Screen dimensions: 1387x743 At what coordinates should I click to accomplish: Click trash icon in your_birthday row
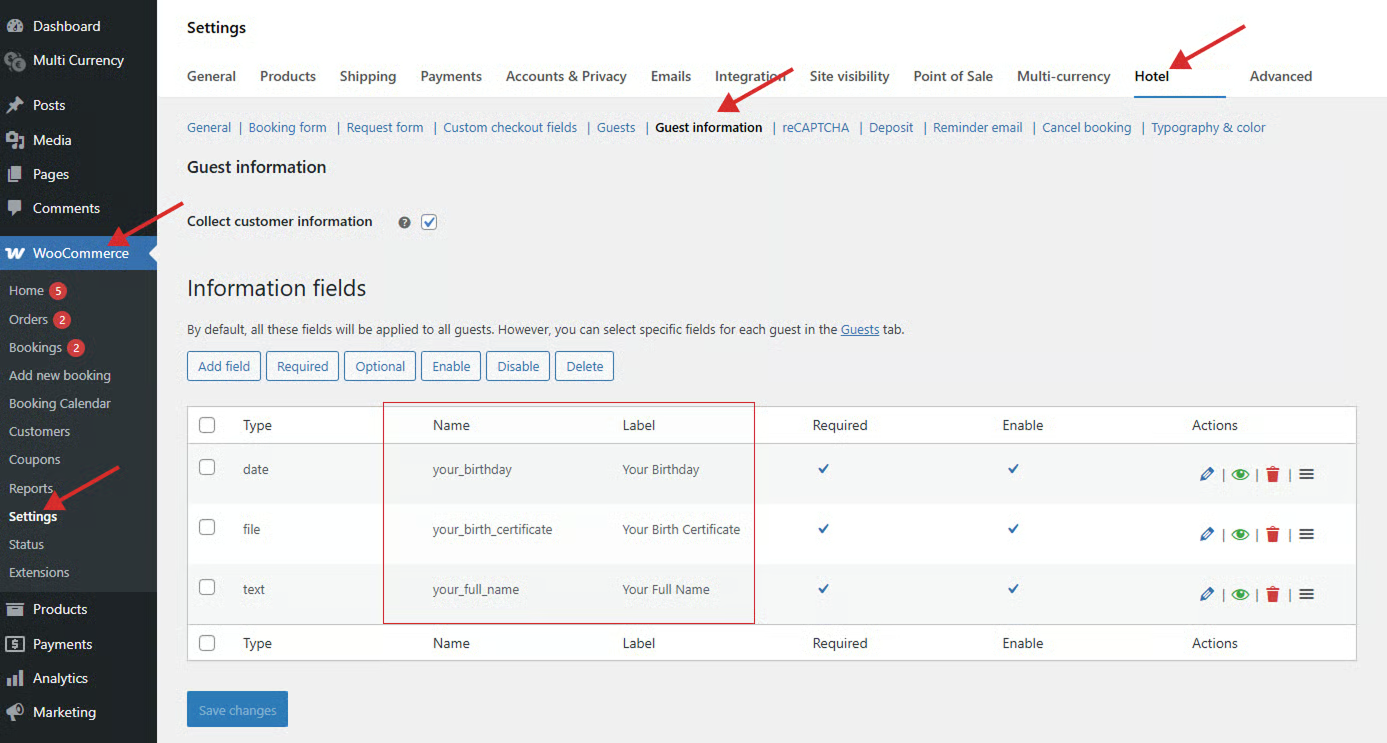[1272, 475]
